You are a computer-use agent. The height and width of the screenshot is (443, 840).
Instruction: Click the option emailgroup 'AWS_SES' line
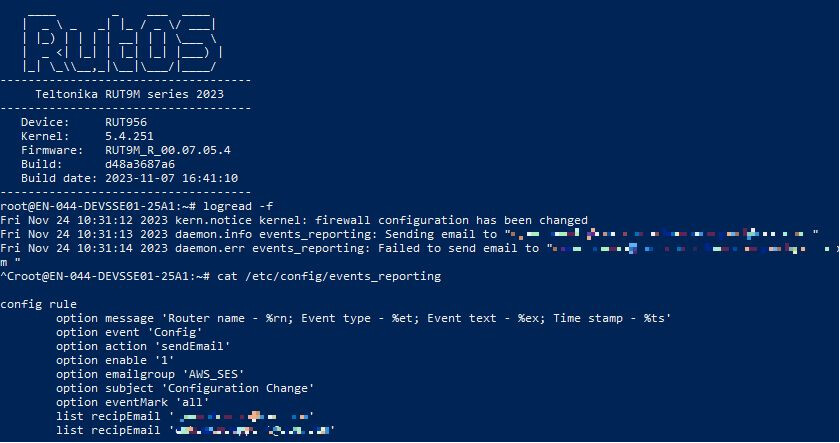click(x=150, y=374)
